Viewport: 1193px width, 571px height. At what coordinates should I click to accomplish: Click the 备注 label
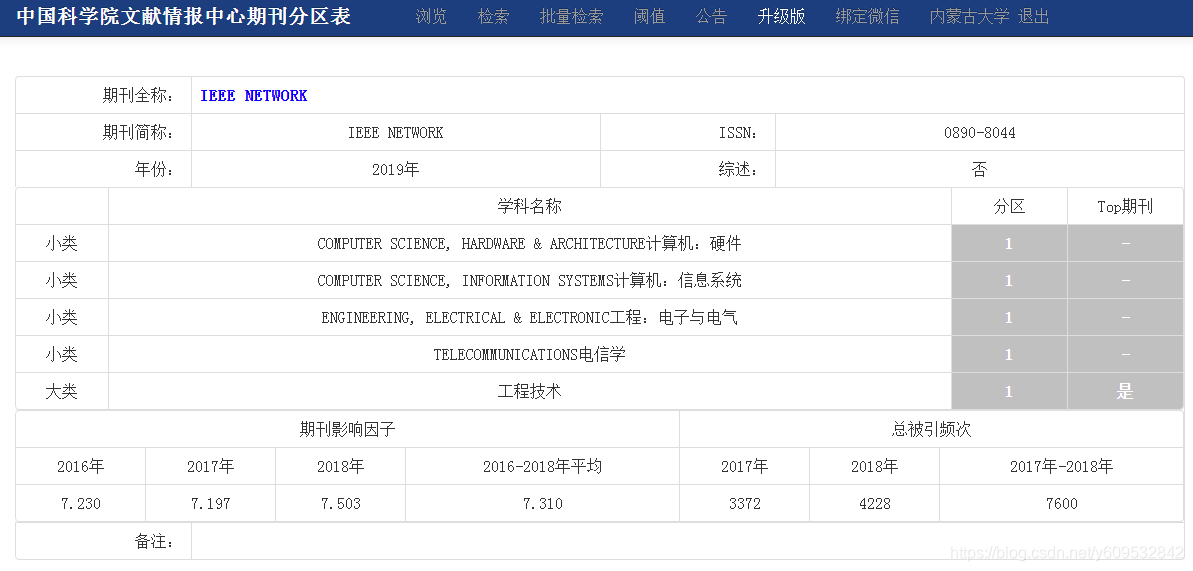pyautogui.click(x=154, y=541)
